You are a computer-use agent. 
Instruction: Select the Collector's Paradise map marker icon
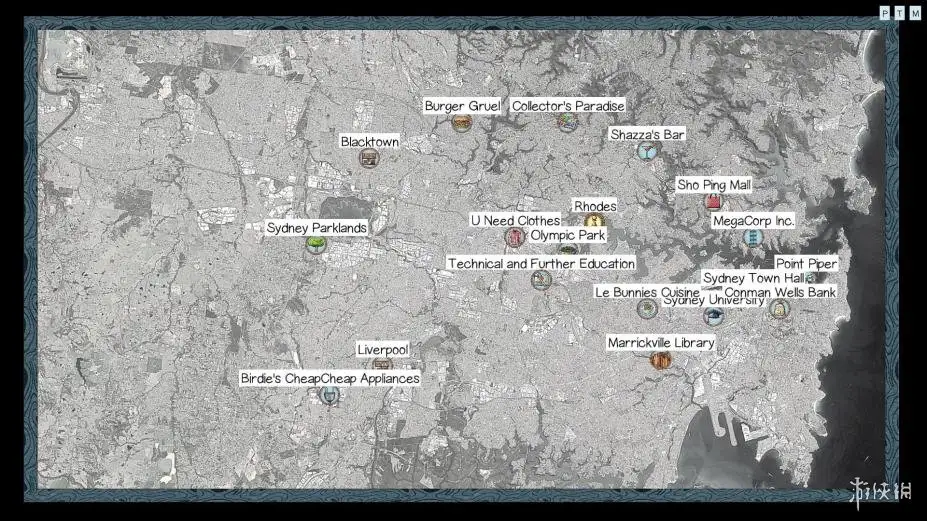(x=568, y=122)
